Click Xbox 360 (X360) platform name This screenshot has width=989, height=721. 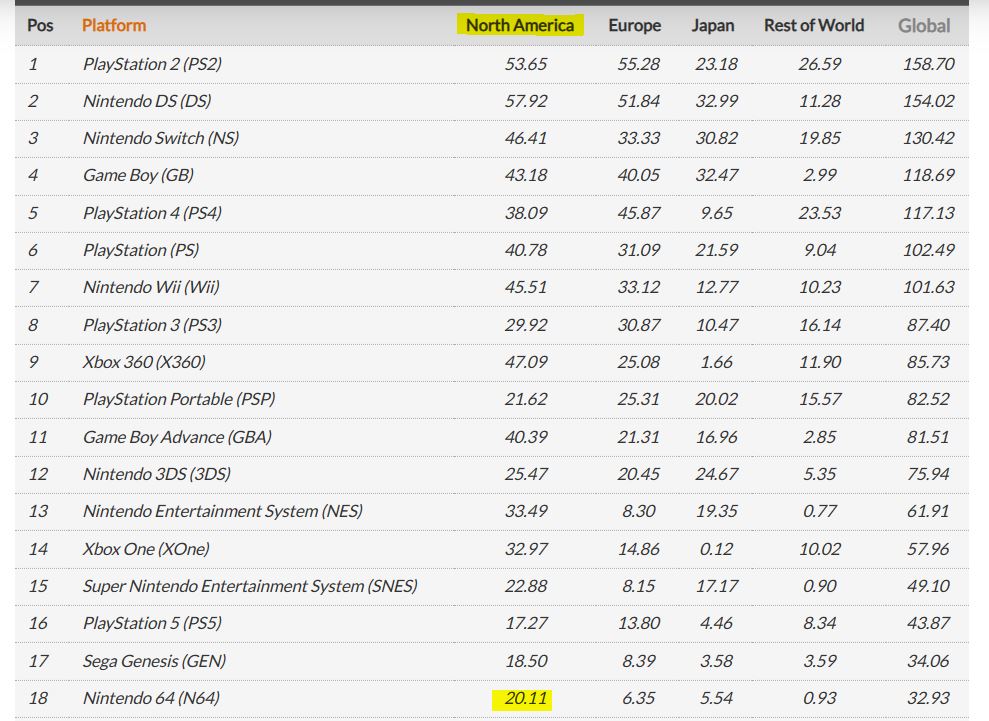pyautogui.click(x=144, y=362)
